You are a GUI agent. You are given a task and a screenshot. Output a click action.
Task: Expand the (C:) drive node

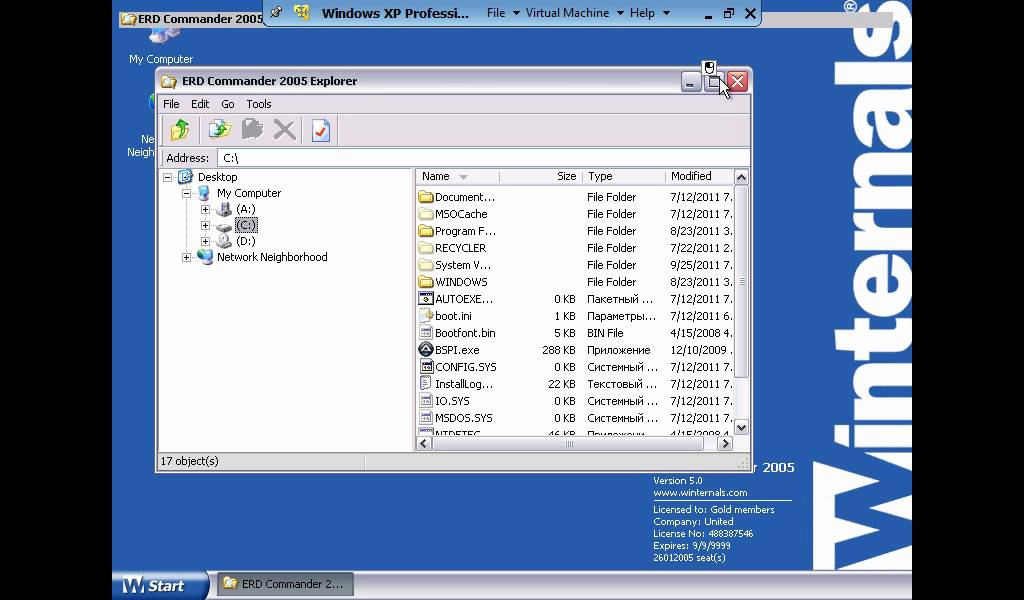(206, 225)
